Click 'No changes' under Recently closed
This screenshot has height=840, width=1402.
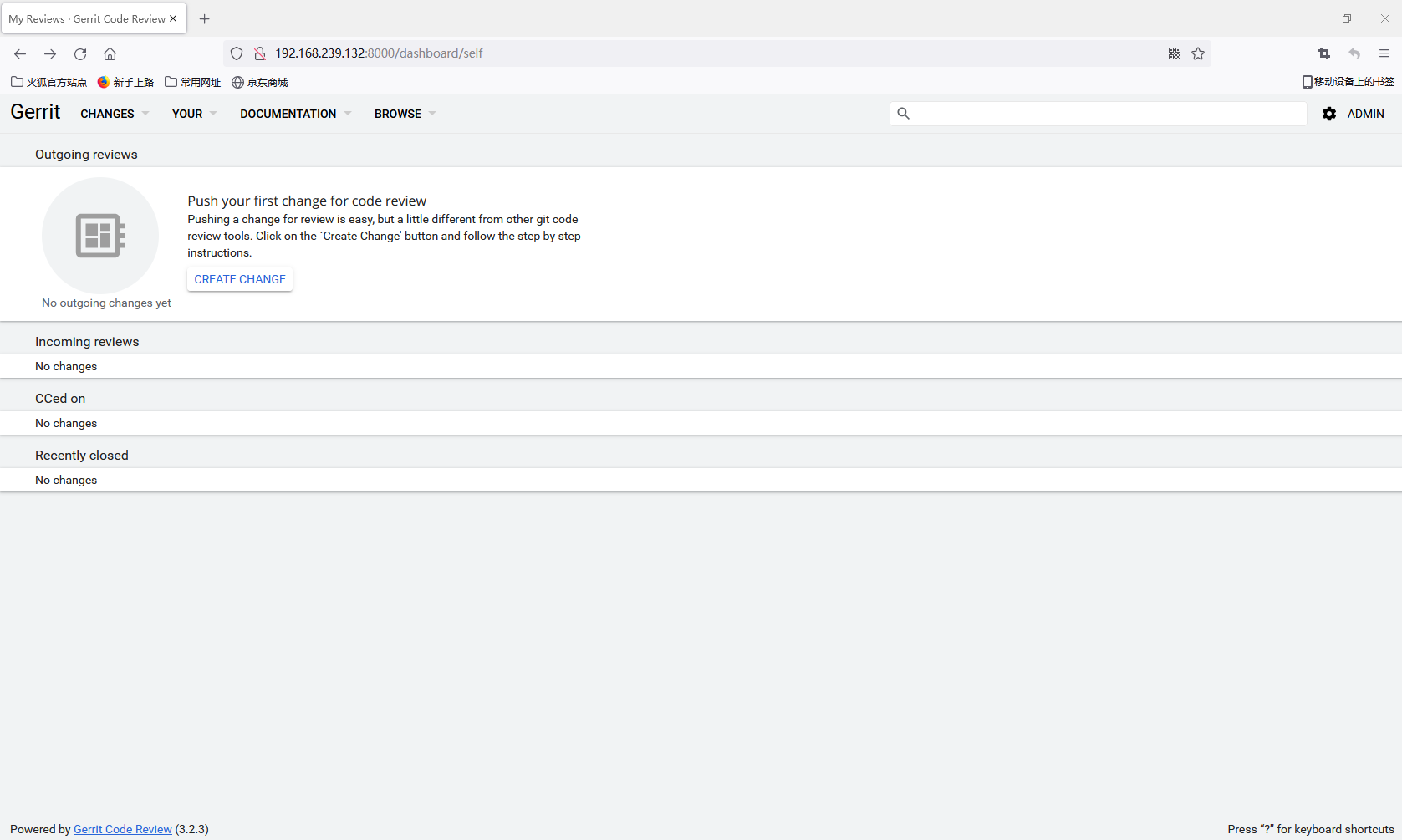pyautogui.click(x=66, y=480)
